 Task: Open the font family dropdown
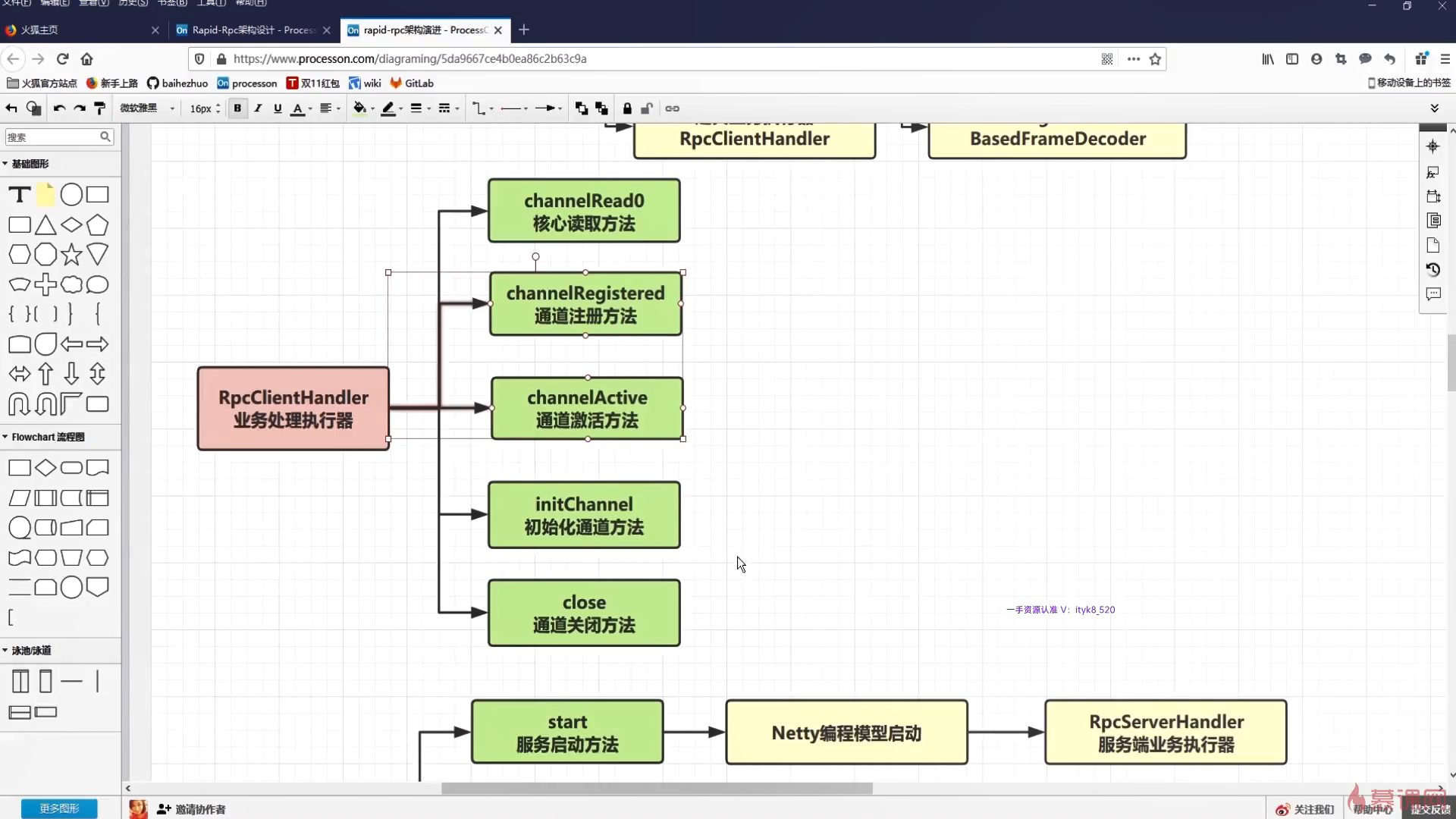147,108
